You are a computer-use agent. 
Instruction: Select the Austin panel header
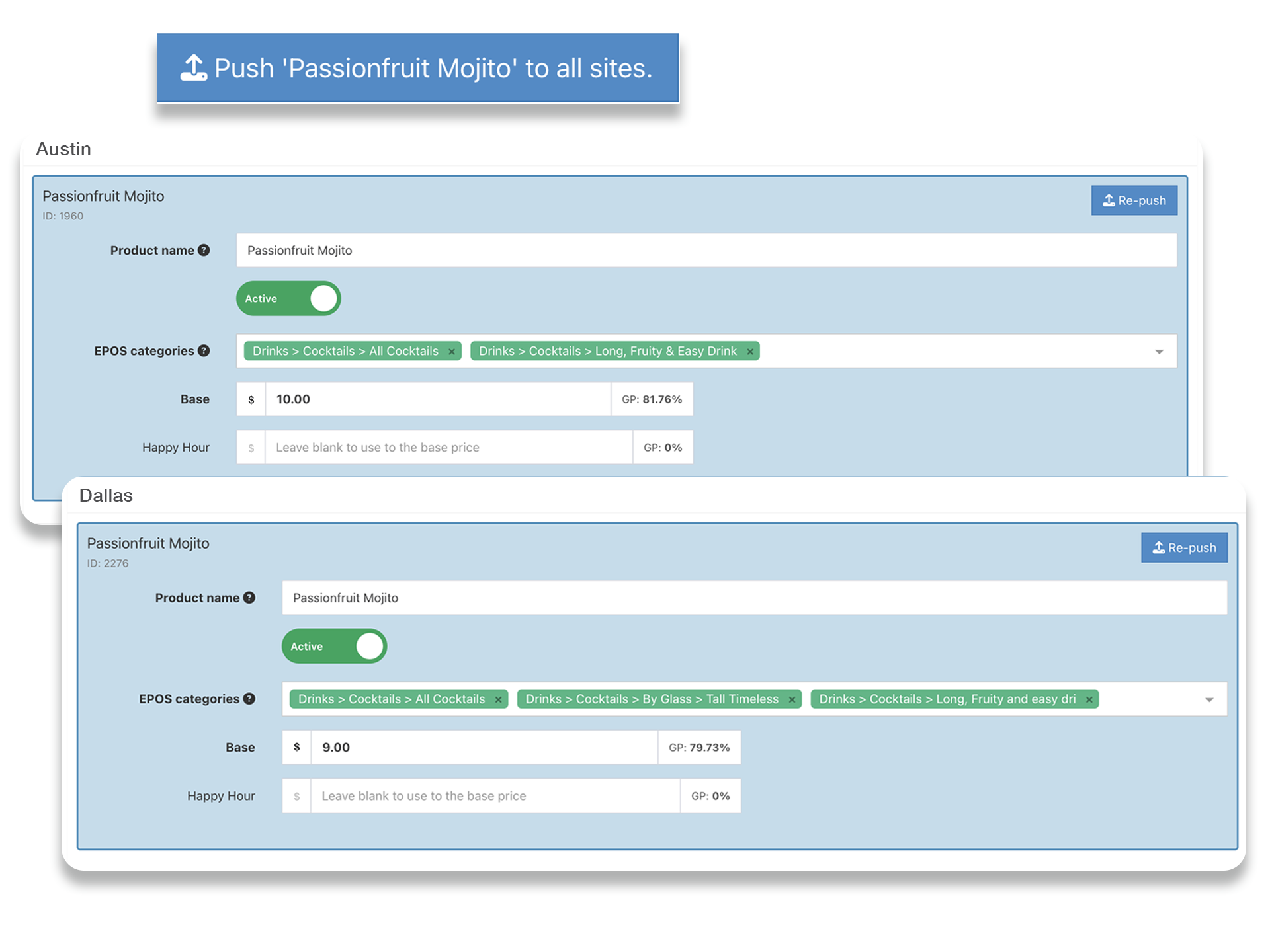(63, 149)
